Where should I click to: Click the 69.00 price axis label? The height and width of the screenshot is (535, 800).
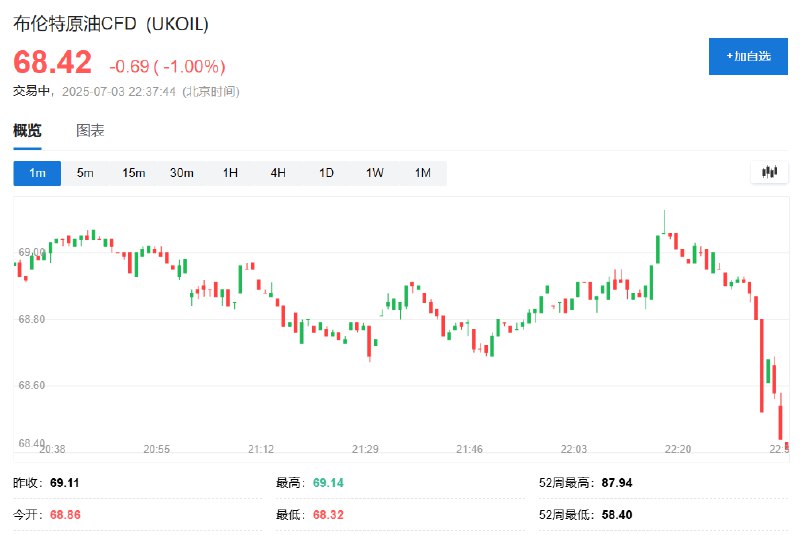[x=32, y=252]
